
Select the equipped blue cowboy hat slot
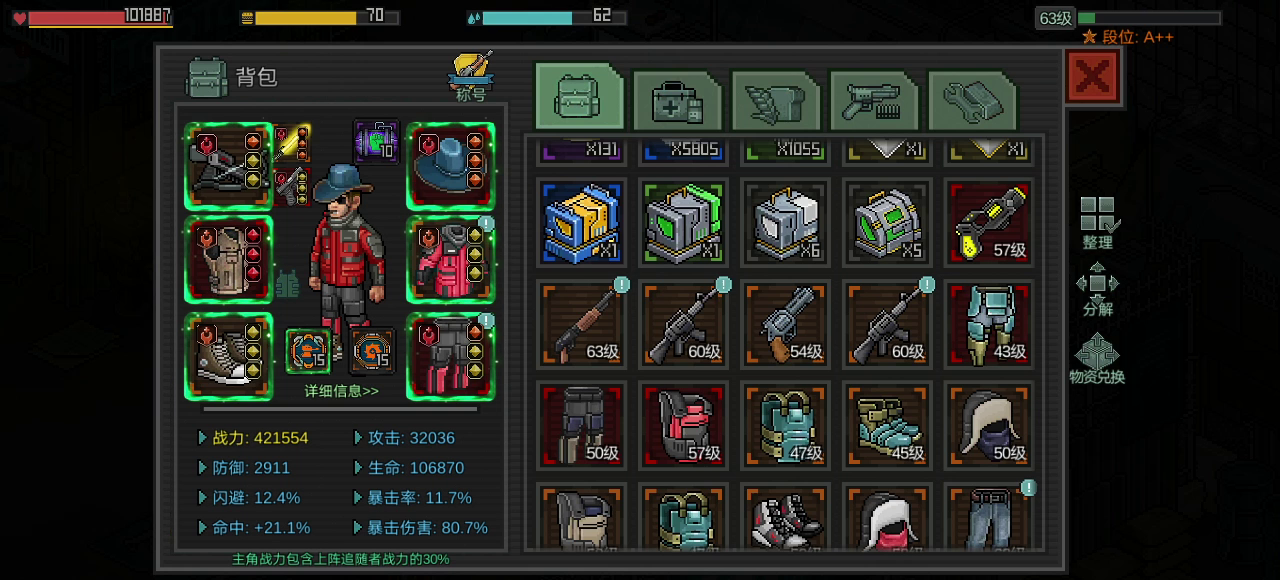pyautogui.click(x=451, y=167)
